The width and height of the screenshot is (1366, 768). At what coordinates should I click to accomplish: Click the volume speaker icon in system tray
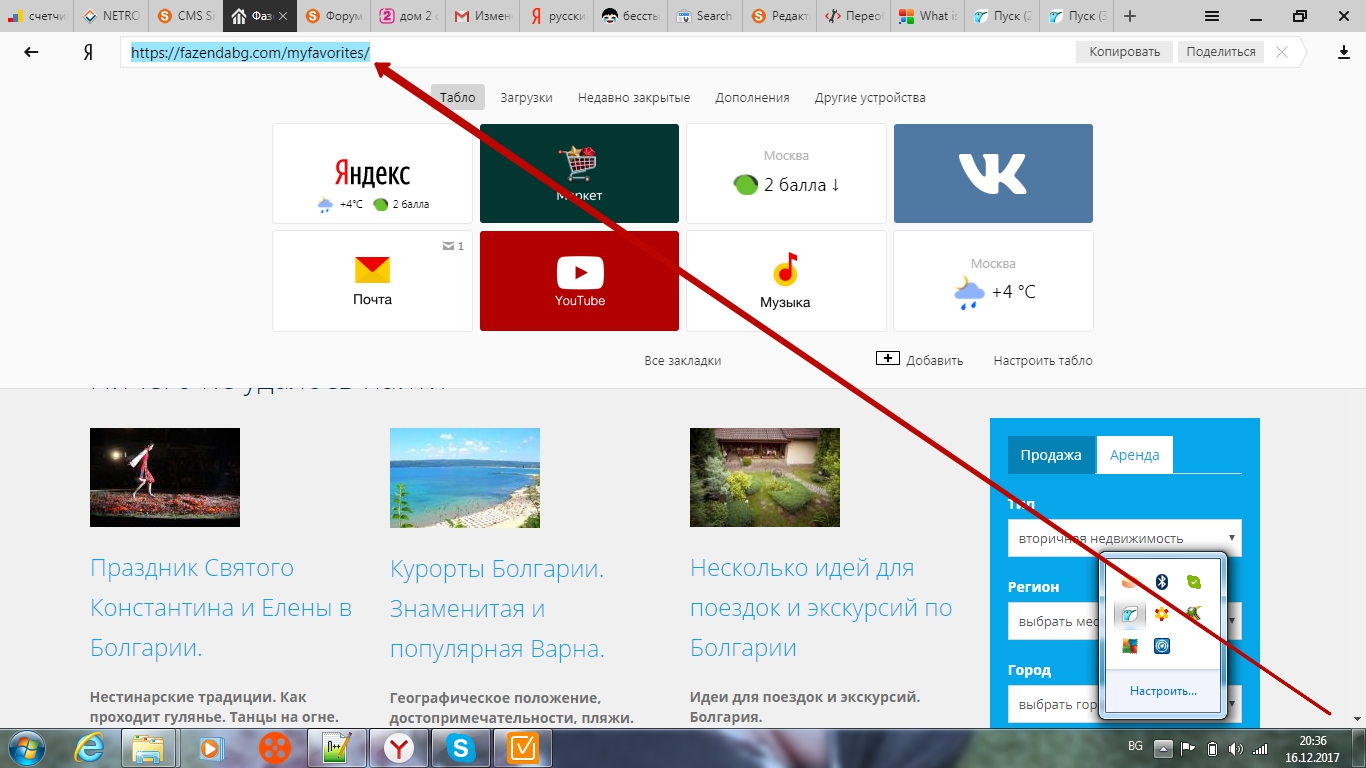1235,748
